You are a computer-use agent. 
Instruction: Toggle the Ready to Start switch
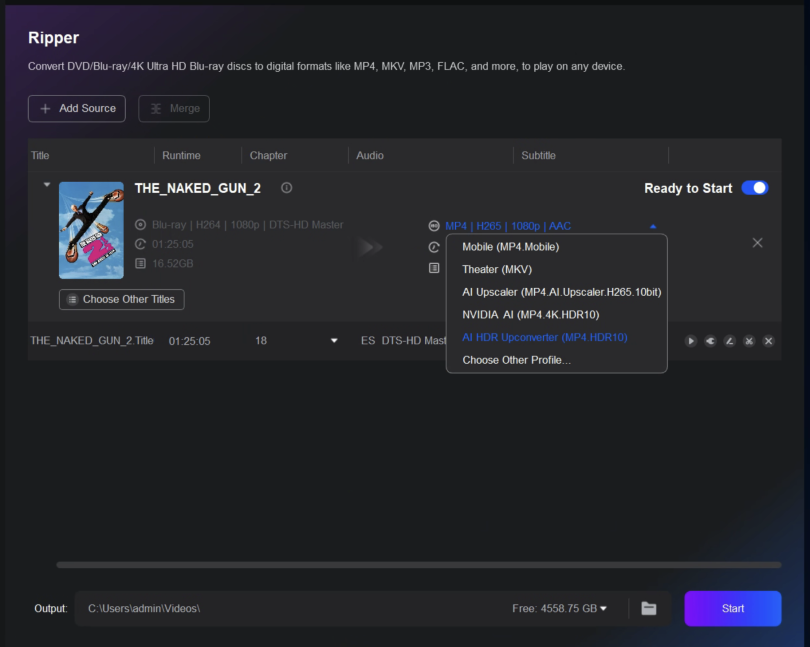[x=755, y=188]
